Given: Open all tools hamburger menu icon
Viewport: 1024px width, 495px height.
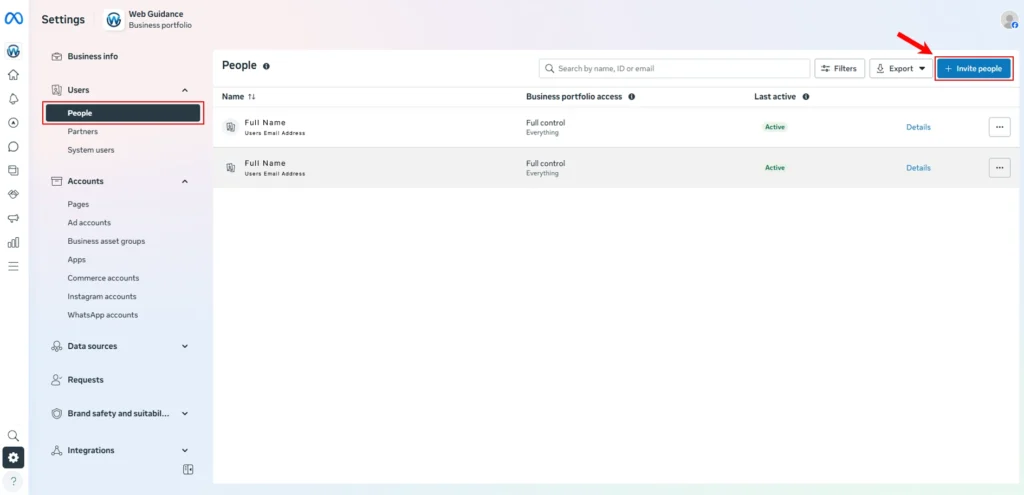Looking at the screenshot, I should pos(13,266).
